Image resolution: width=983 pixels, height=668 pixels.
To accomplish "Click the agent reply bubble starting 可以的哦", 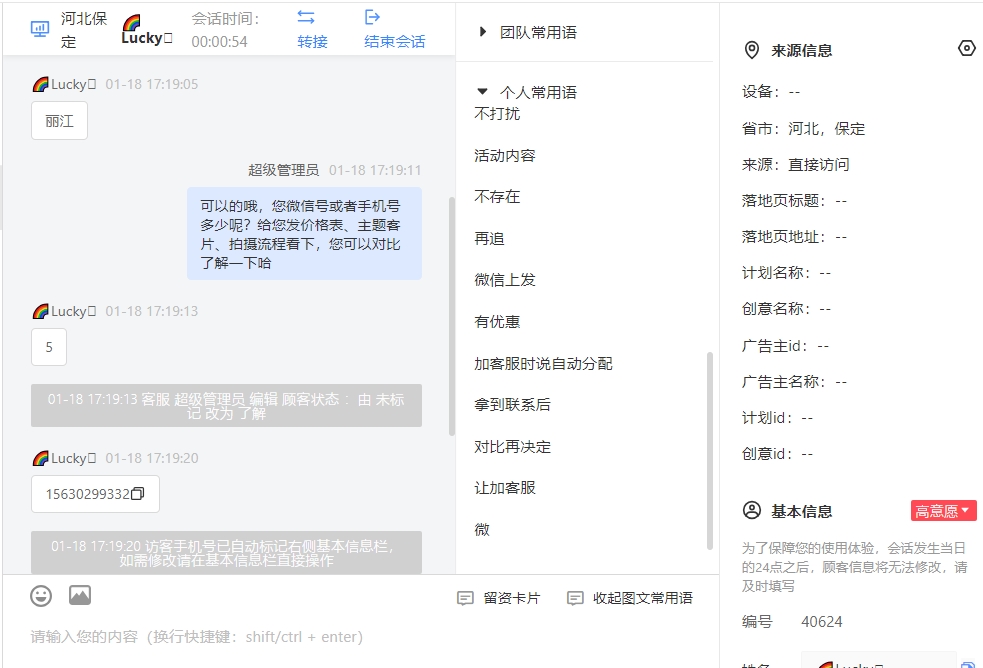I will tap(304, 234).
